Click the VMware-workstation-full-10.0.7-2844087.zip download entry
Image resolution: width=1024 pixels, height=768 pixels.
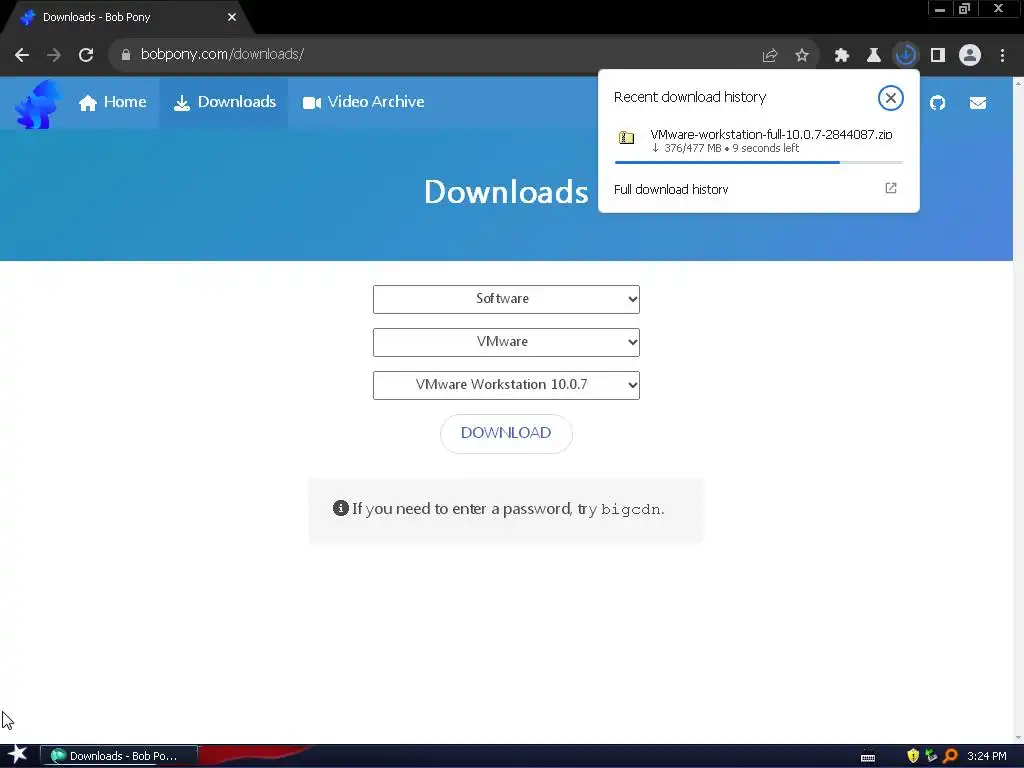tap(759, 141)
